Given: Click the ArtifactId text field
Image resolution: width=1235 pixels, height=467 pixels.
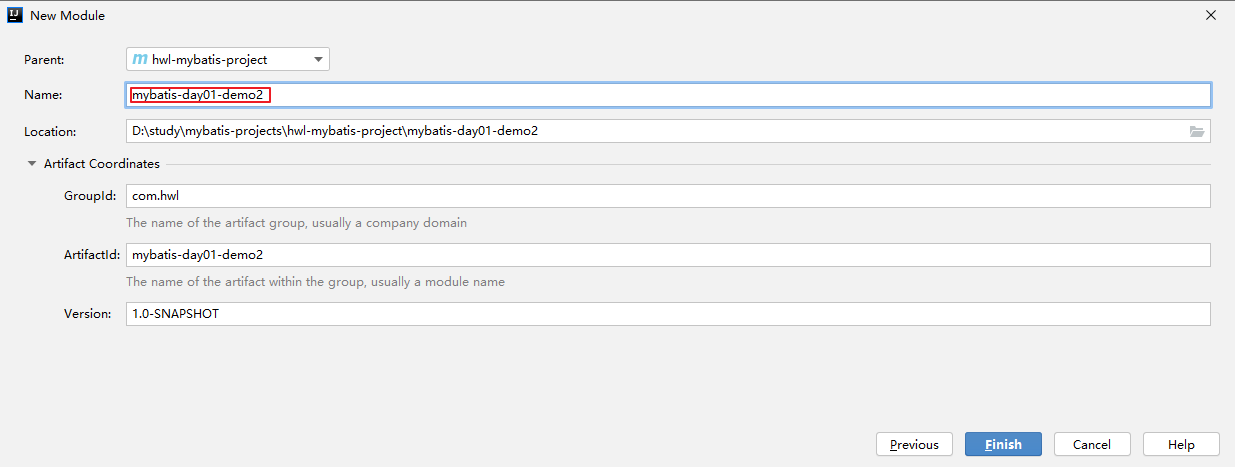Looking at the screenshot, I should (x=668, y=255).
